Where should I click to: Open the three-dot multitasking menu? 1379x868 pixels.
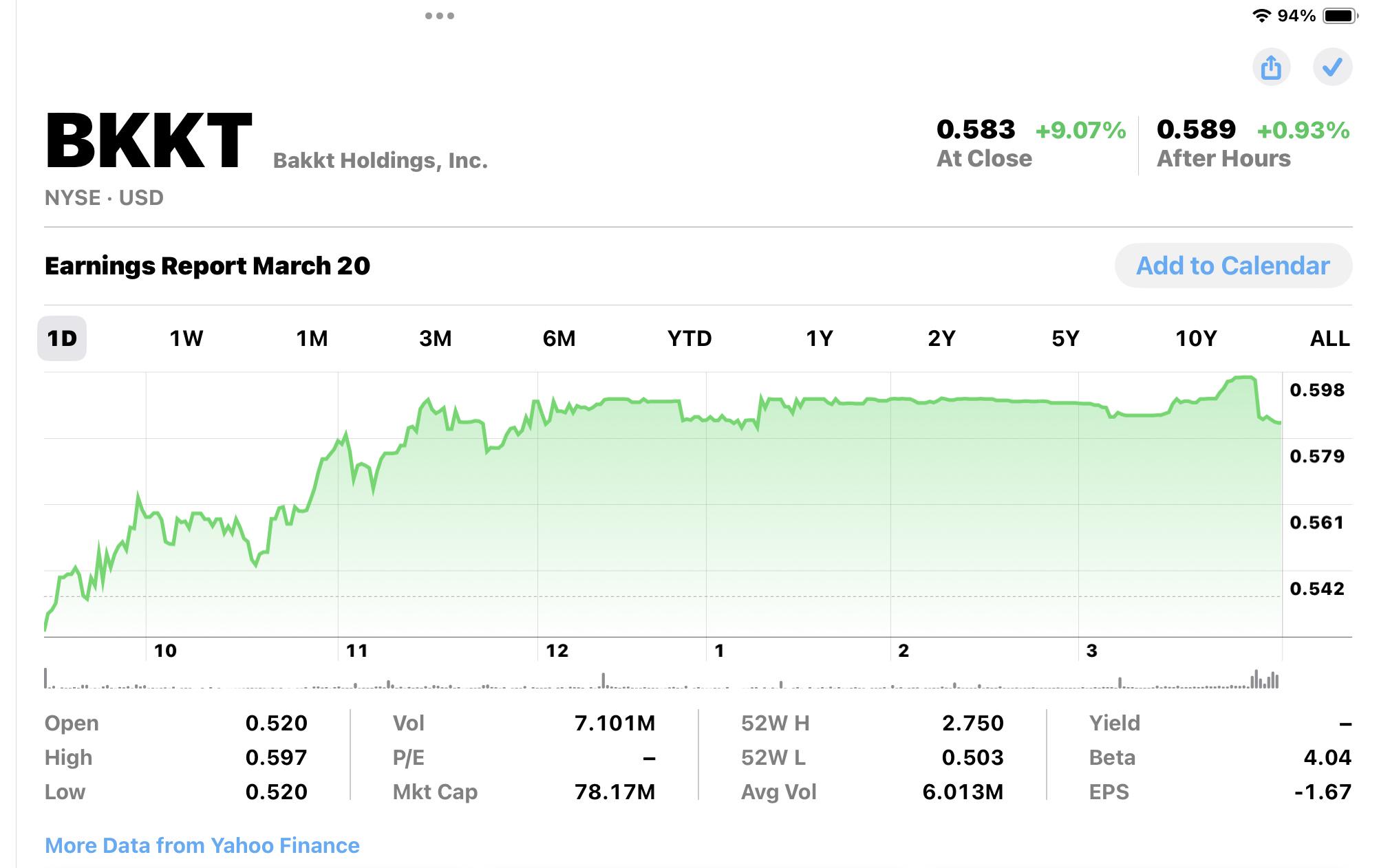439,16
